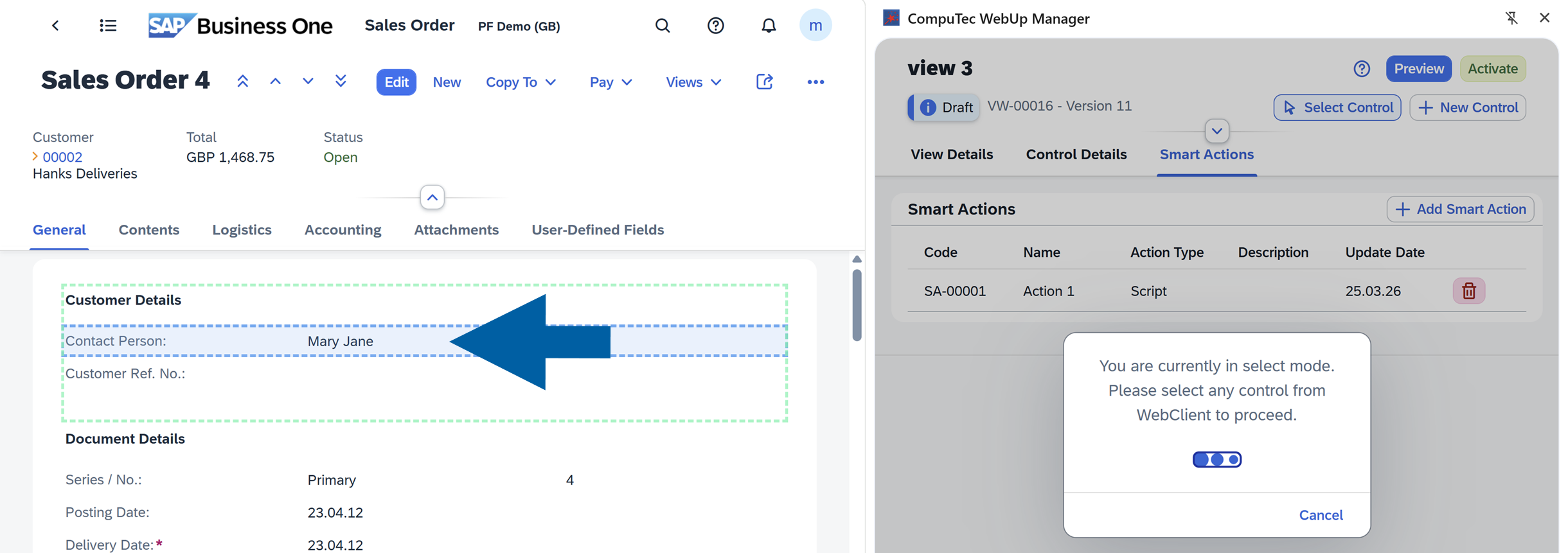The height and width of the screenshot is (553, 1568).
Task: Open the Pay dropdown
Action: coord(610,82)
